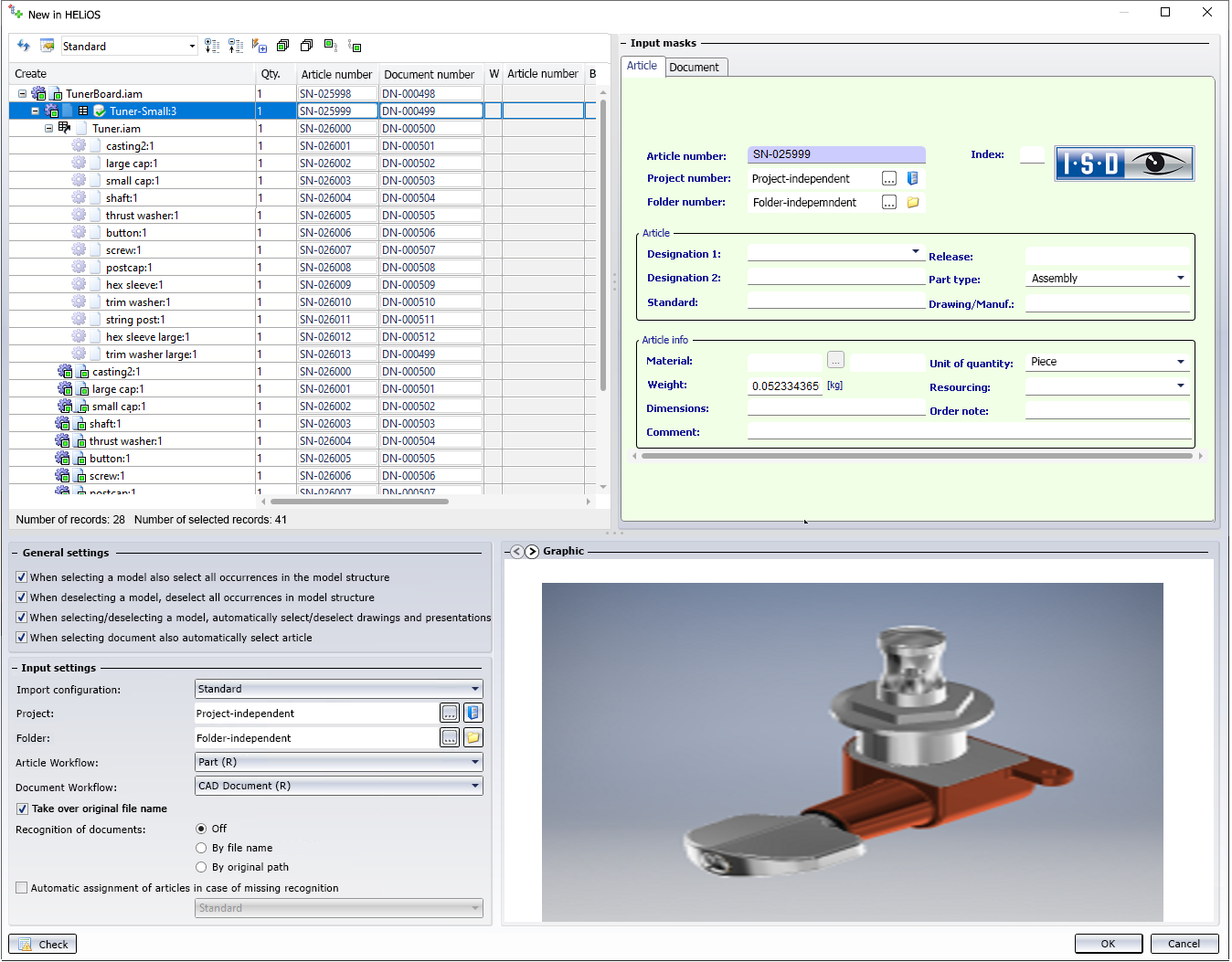The width and height of the screenshot is (1232, 962).
Task: Click the Material browse '...' button
Action: tap(835, 360)
